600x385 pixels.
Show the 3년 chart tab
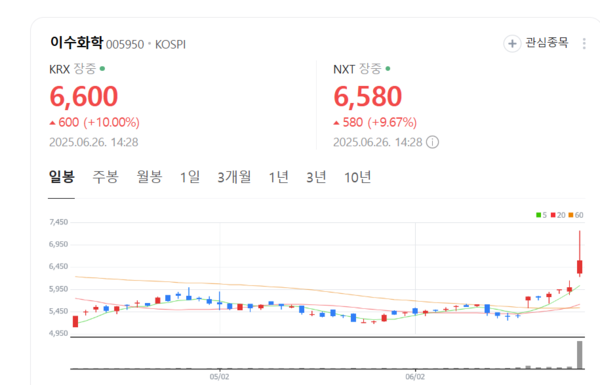[x=316, y=177]
